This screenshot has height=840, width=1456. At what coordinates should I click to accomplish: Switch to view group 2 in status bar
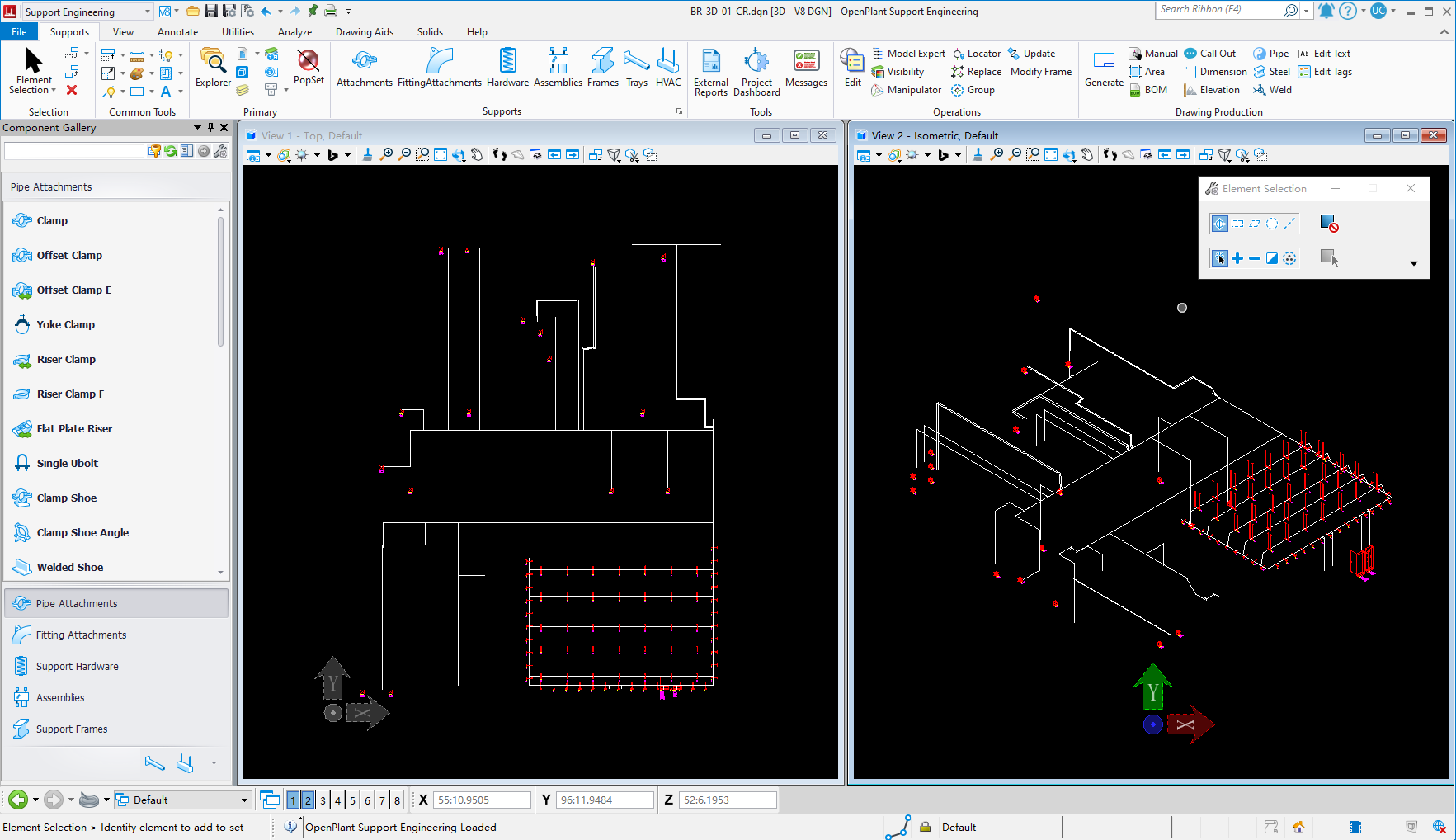click(x=308, y=800)
